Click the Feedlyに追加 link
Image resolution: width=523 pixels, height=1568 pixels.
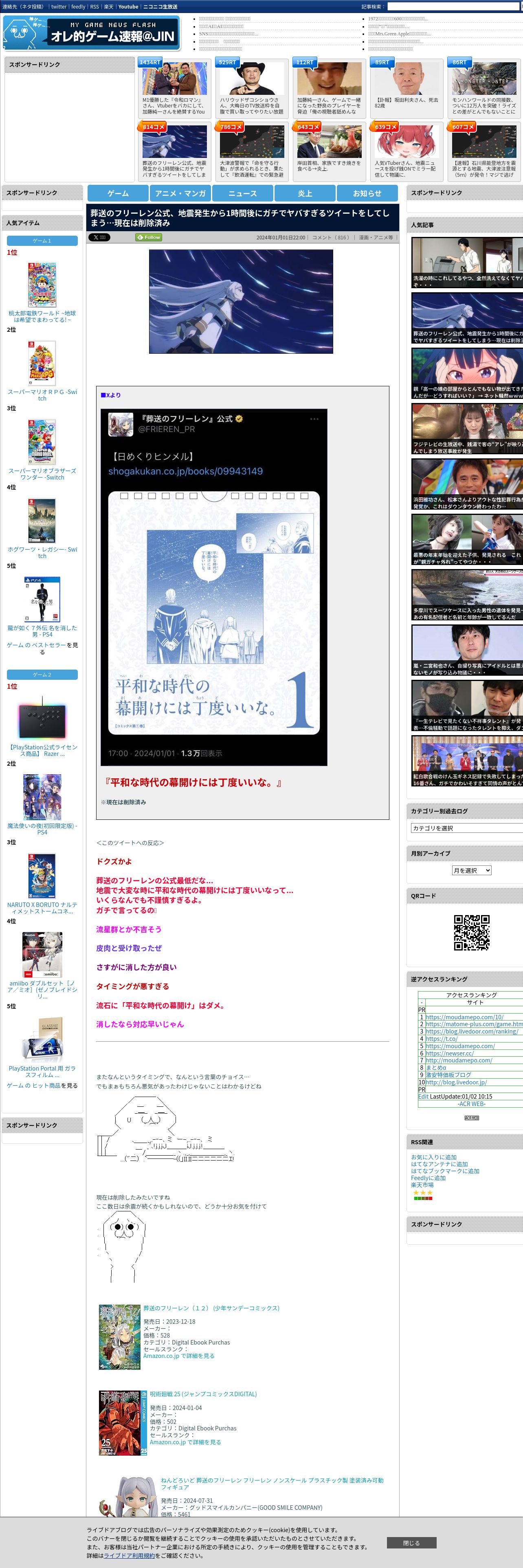(x=428, y=1178)
